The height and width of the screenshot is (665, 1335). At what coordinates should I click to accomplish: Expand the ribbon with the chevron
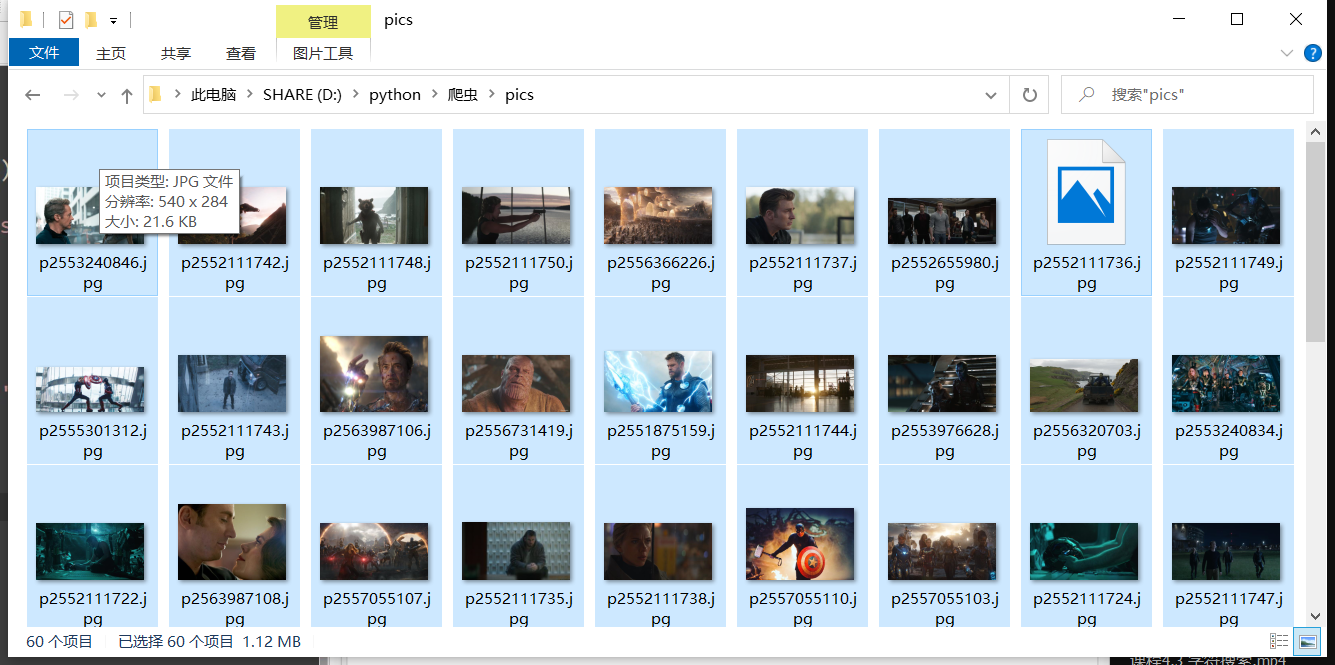click(1287, 53)
